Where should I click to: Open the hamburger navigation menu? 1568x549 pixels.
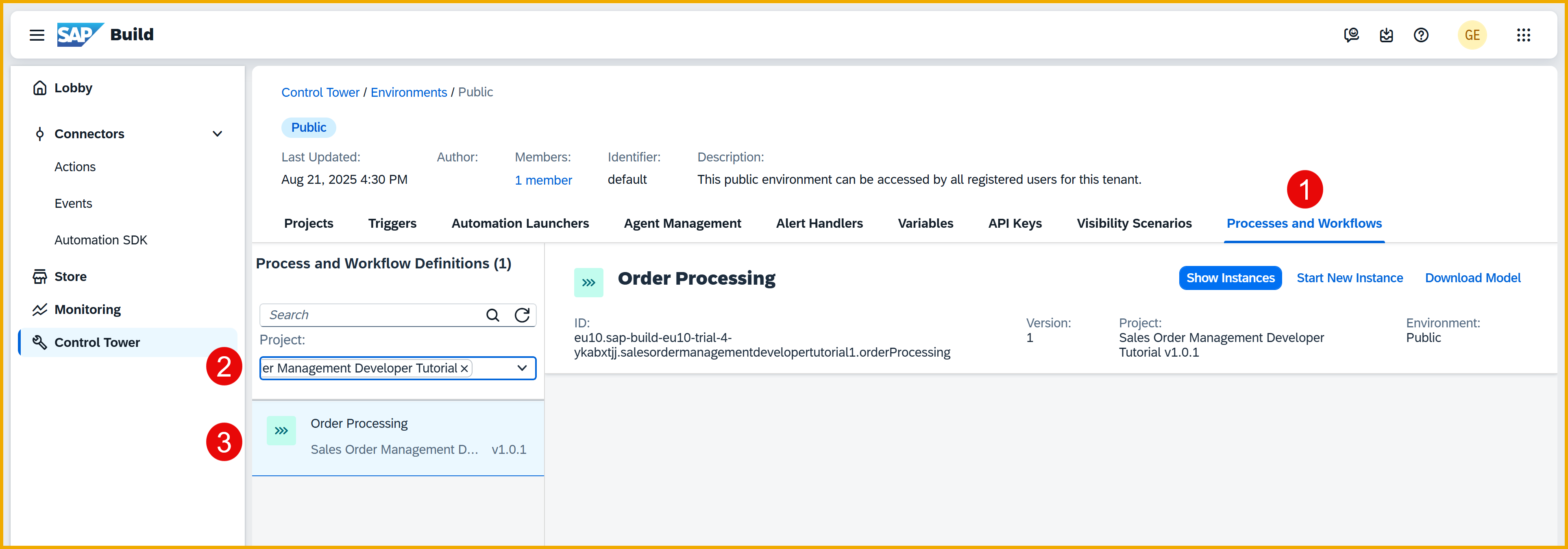click(x=37, y=35)
